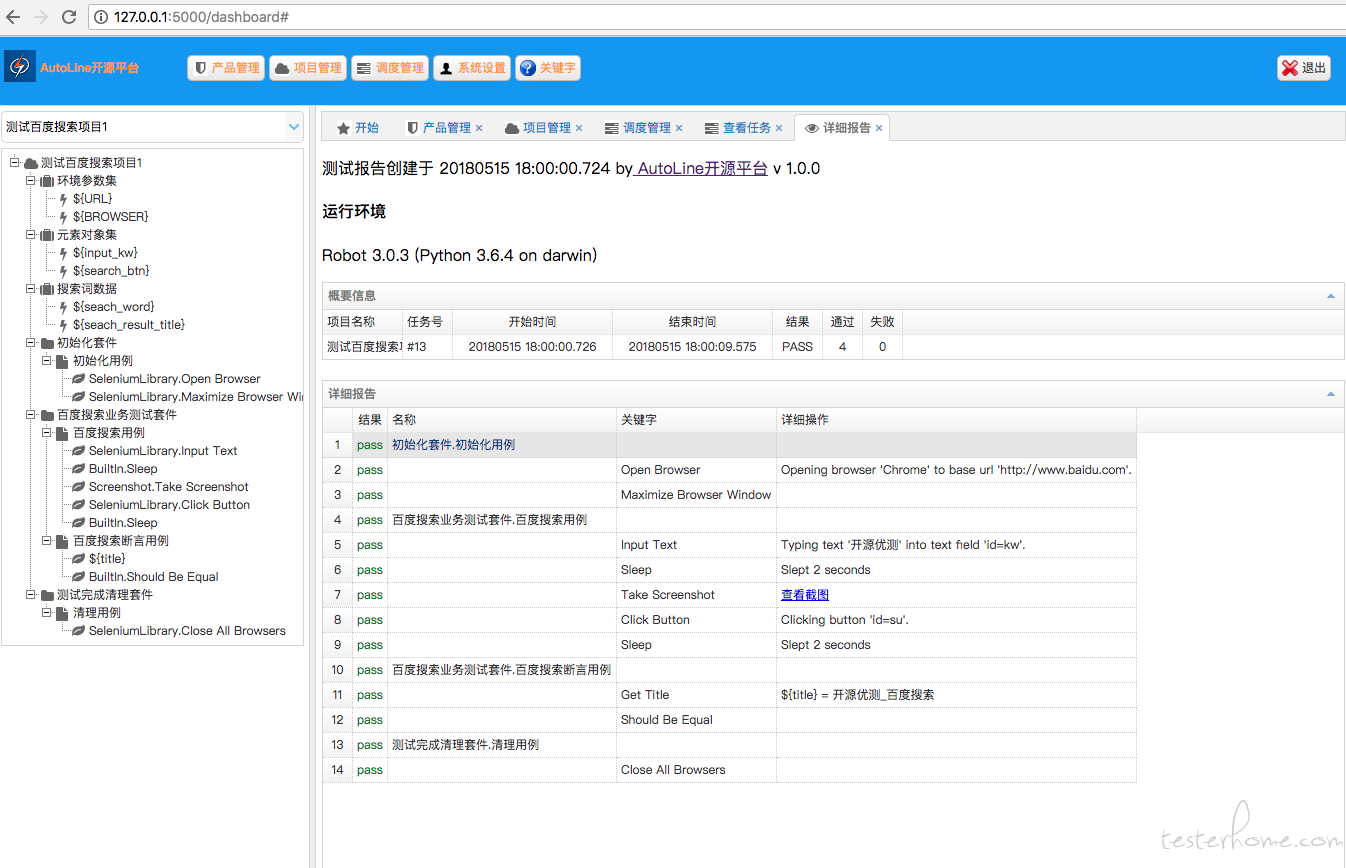The width and height of the screenshot is (1346, 868).
Task: Collapse the 概要信息 panel with its arrow
Action: pyautogui.click(x=1331, y=296)
